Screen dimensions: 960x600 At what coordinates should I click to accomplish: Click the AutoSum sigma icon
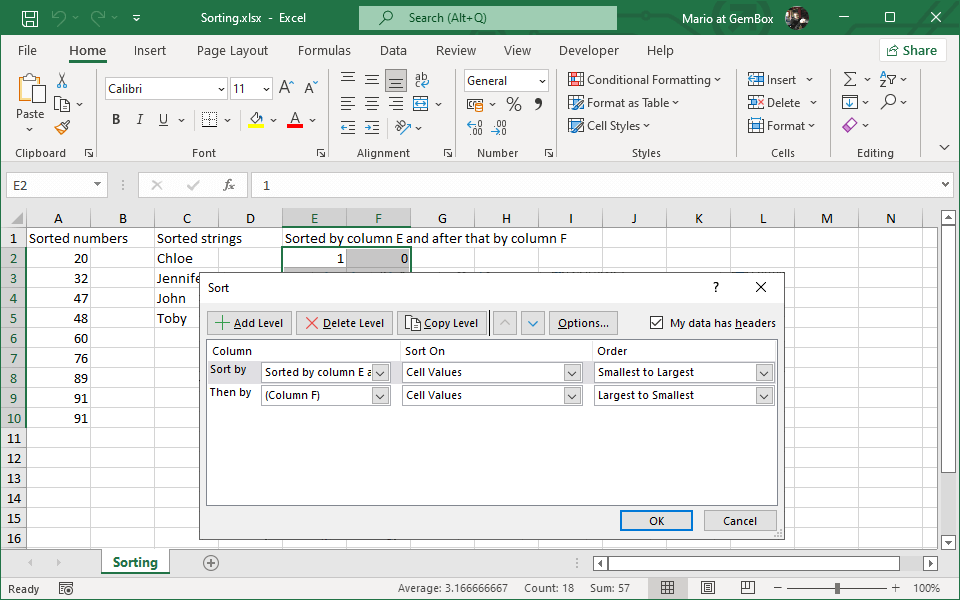pyautogui.click(x=850, y=79)
